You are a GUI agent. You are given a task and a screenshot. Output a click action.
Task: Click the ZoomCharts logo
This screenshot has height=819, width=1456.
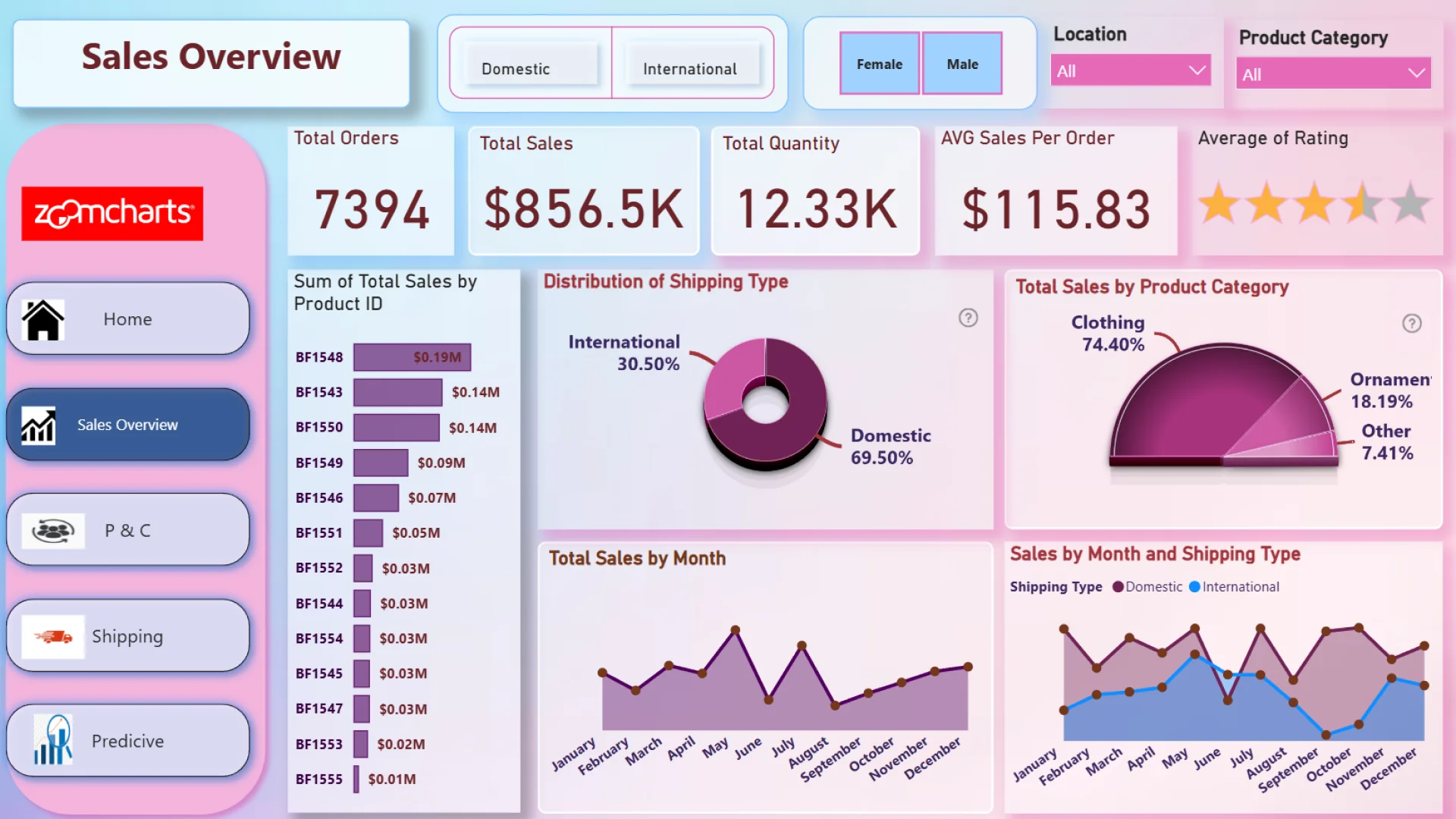click(x=112, y=213)
